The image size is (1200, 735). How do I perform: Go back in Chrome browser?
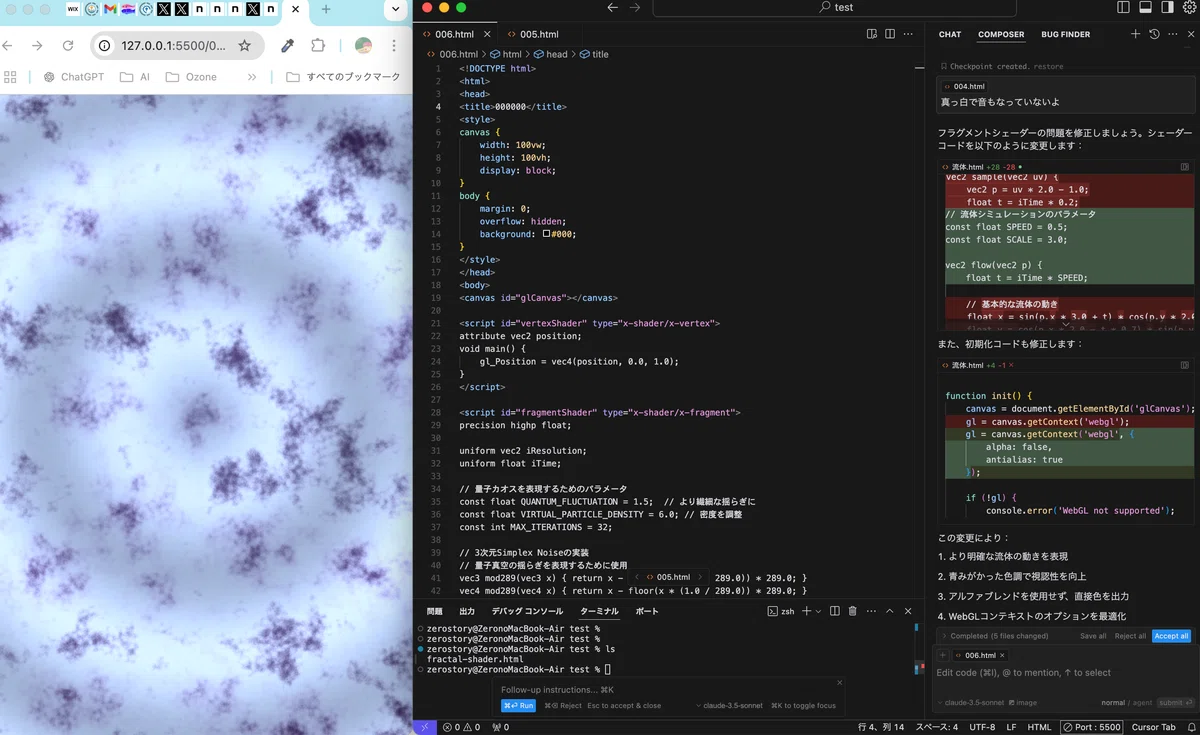8,45
